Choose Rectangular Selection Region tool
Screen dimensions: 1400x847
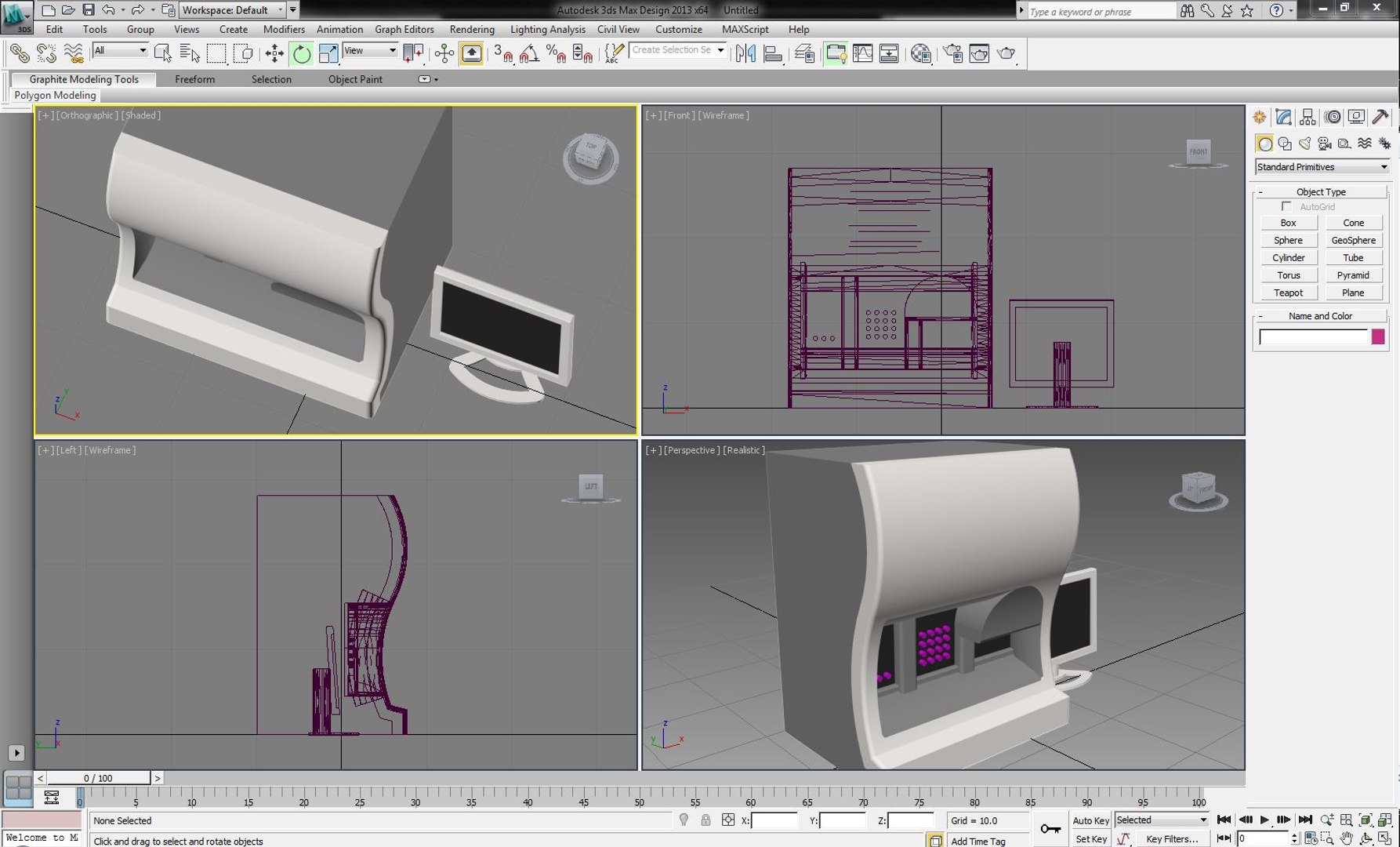216,53
